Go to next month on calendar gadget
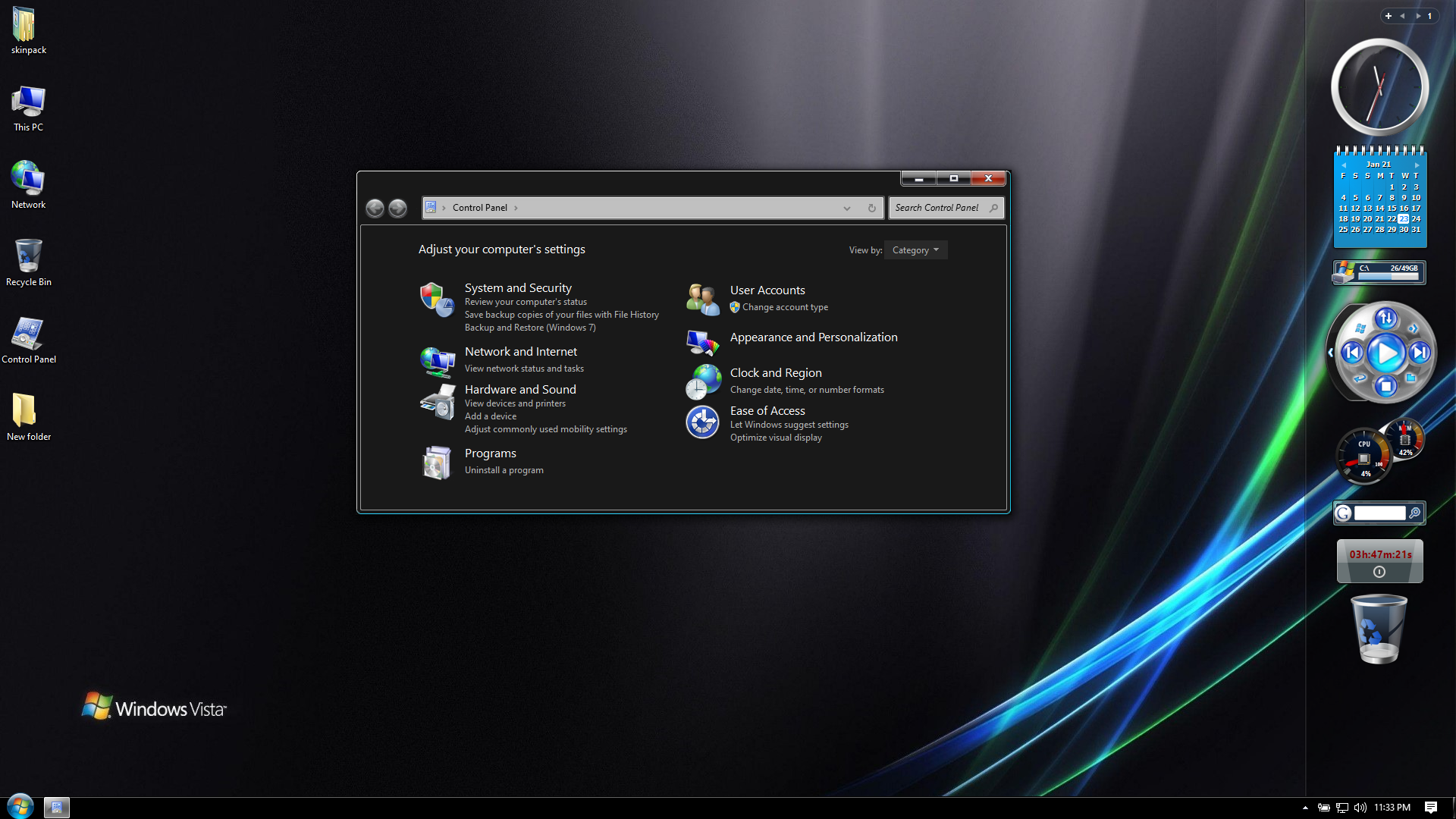Viewport: 1456px width, 819px height. pos(1417,165)
